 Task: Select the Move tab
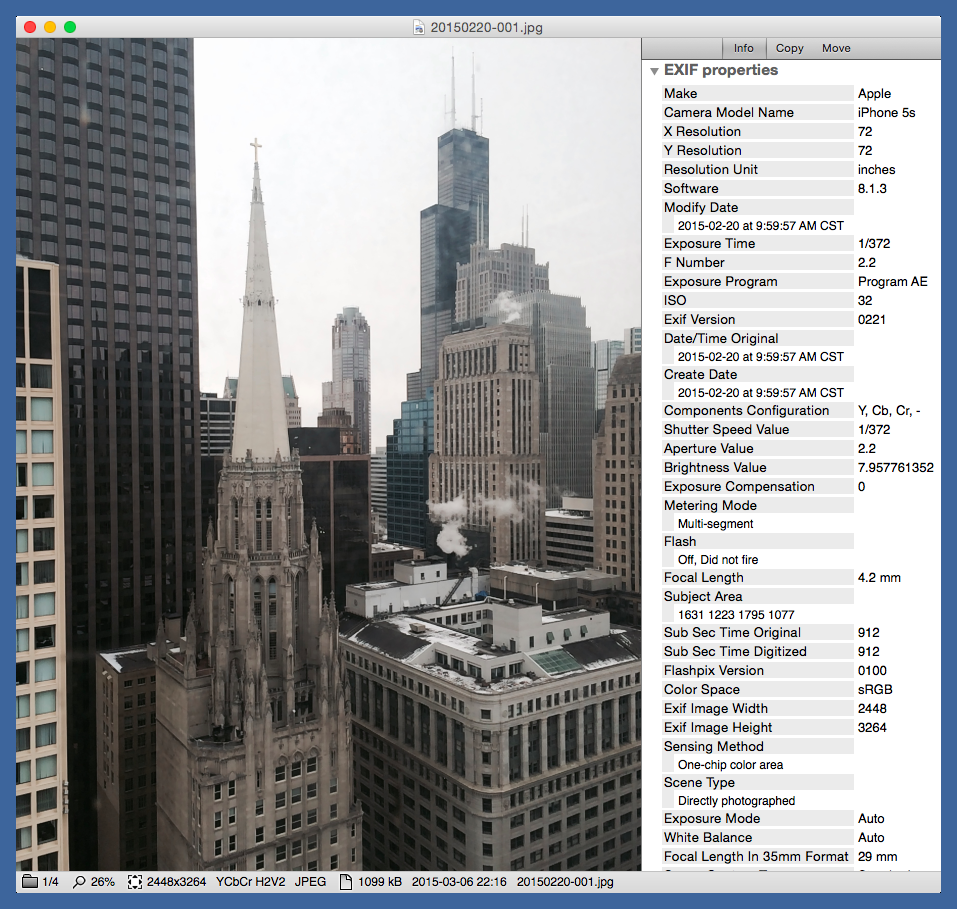(836, 48)
